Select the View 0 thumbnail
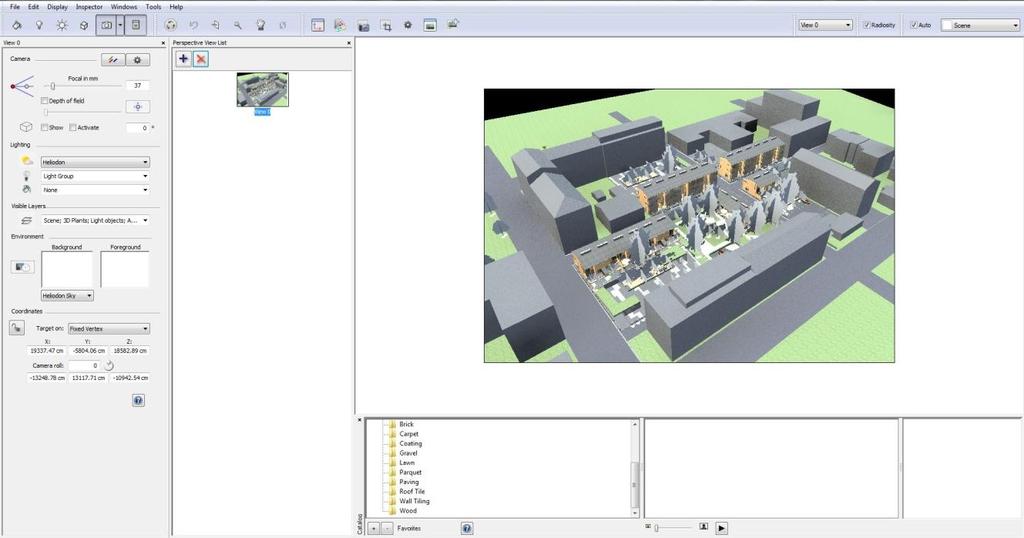 click(x=262, y=89)
